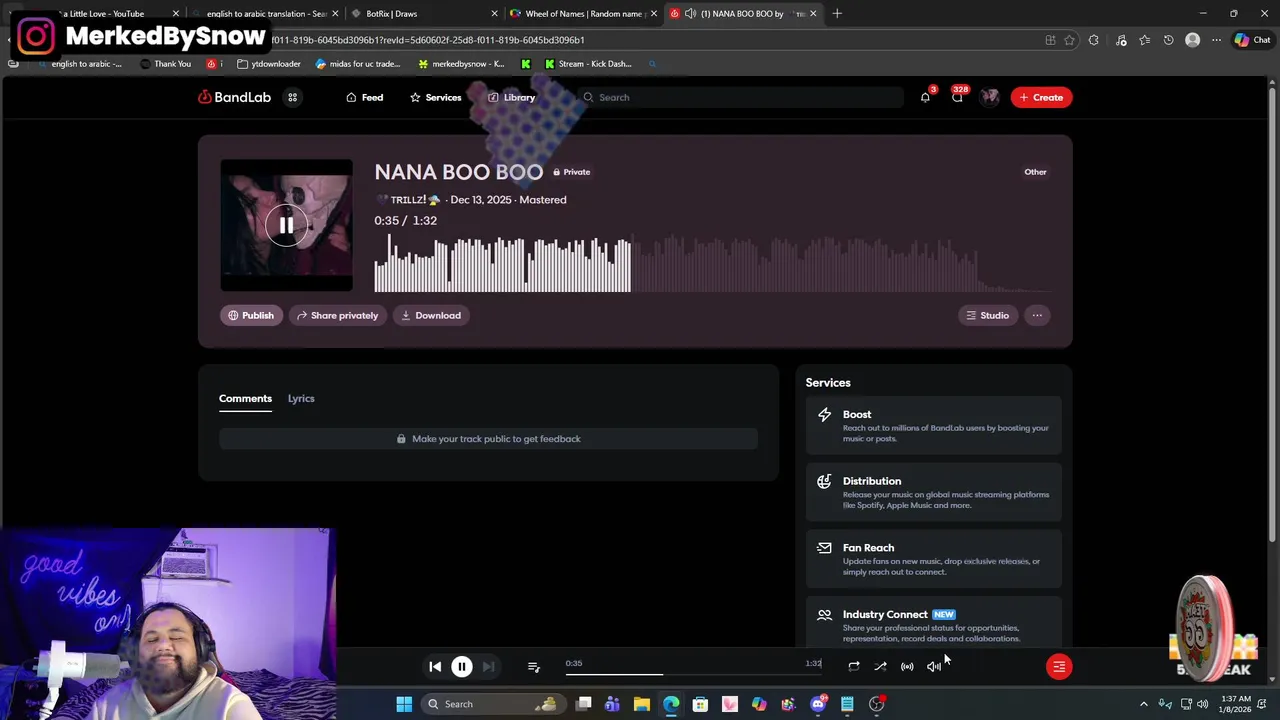Open the red player queue menu button
This screenshot has height=720, width=1280.
point(1059,667)
